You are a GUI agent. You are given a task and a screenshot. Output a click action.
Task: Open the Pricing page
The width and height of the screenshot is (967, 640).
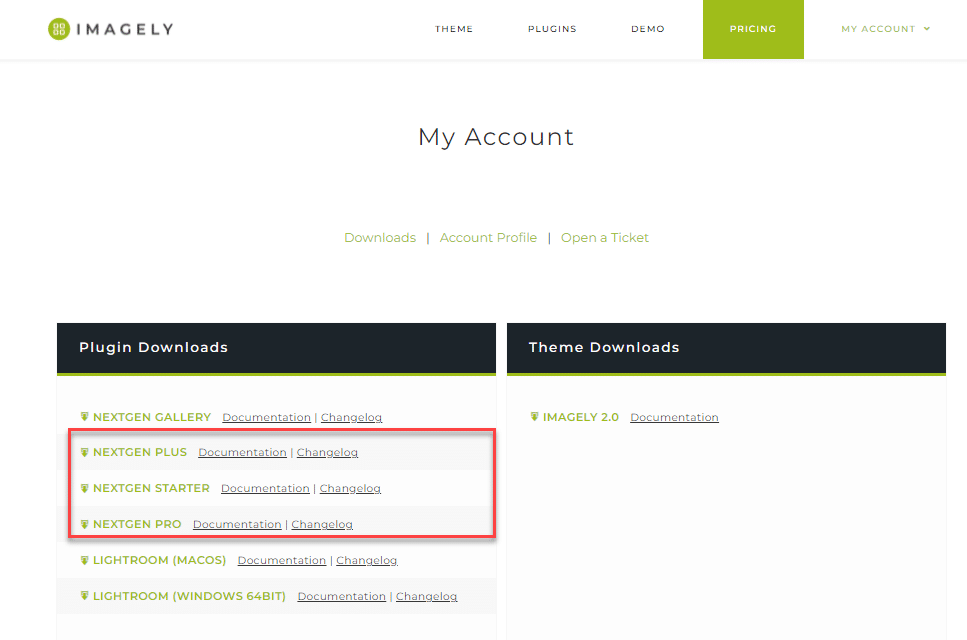pyautogui.click(x=753, y=29)
